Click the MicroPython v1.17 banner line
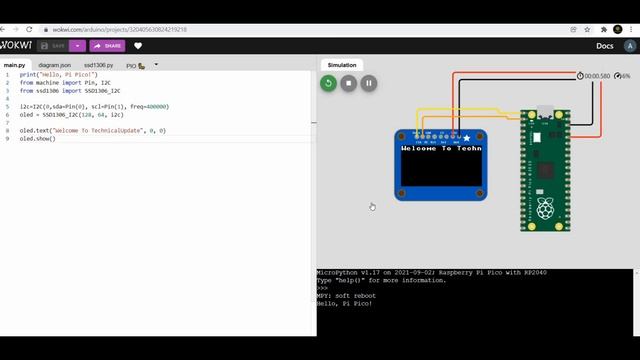Screen dimensions: 640x360 point(432,273)
